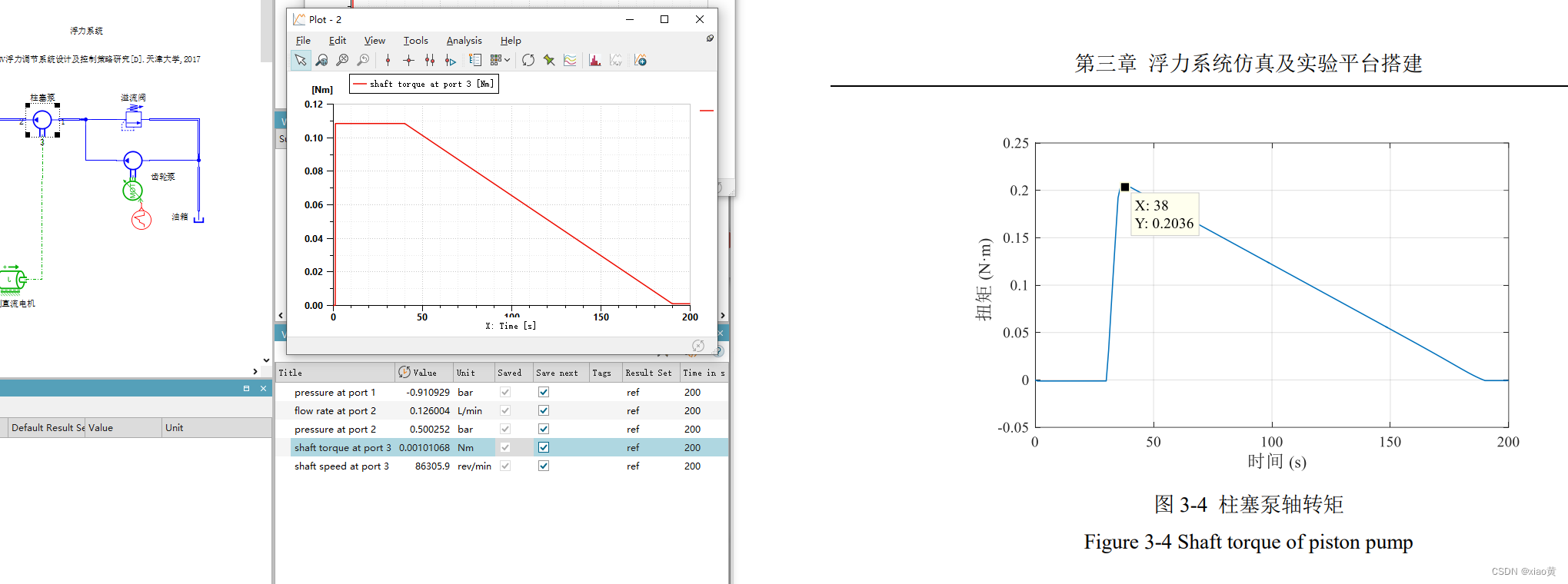Sort by the Result Set column header

click(651, 373)
